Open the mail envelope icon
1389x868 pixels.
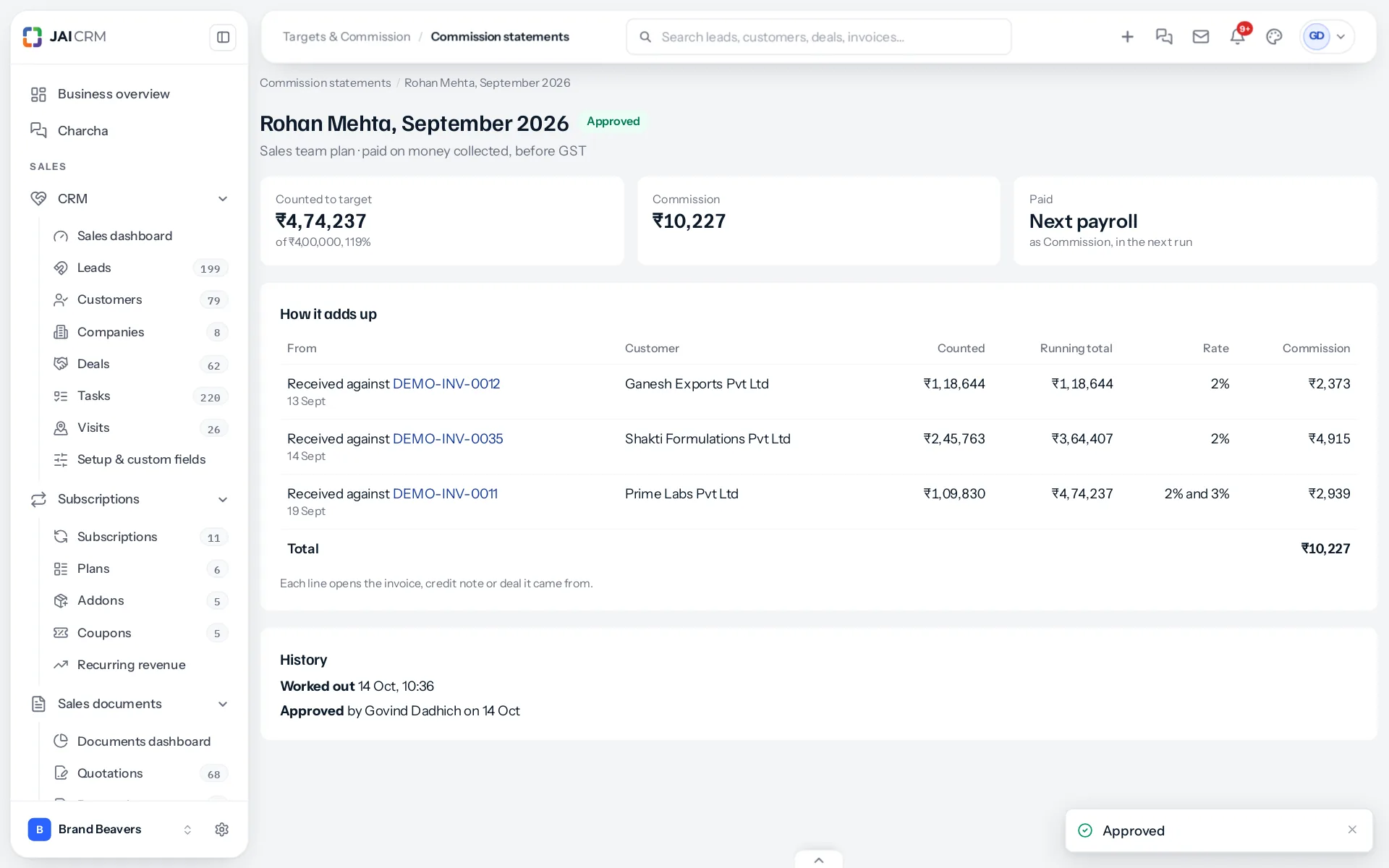click(1201, 36)
